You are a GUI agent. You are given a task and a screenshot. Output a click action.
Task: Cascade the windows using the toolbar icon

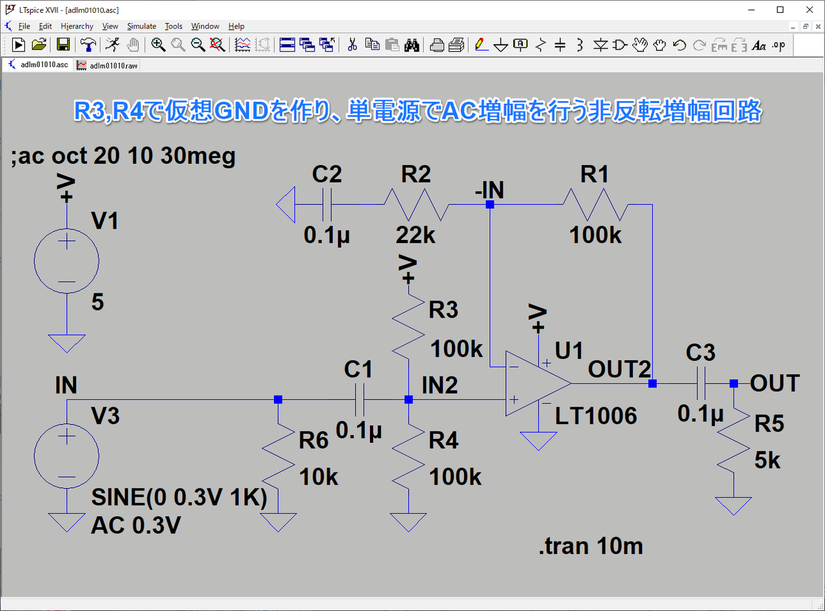coord(307,45)
